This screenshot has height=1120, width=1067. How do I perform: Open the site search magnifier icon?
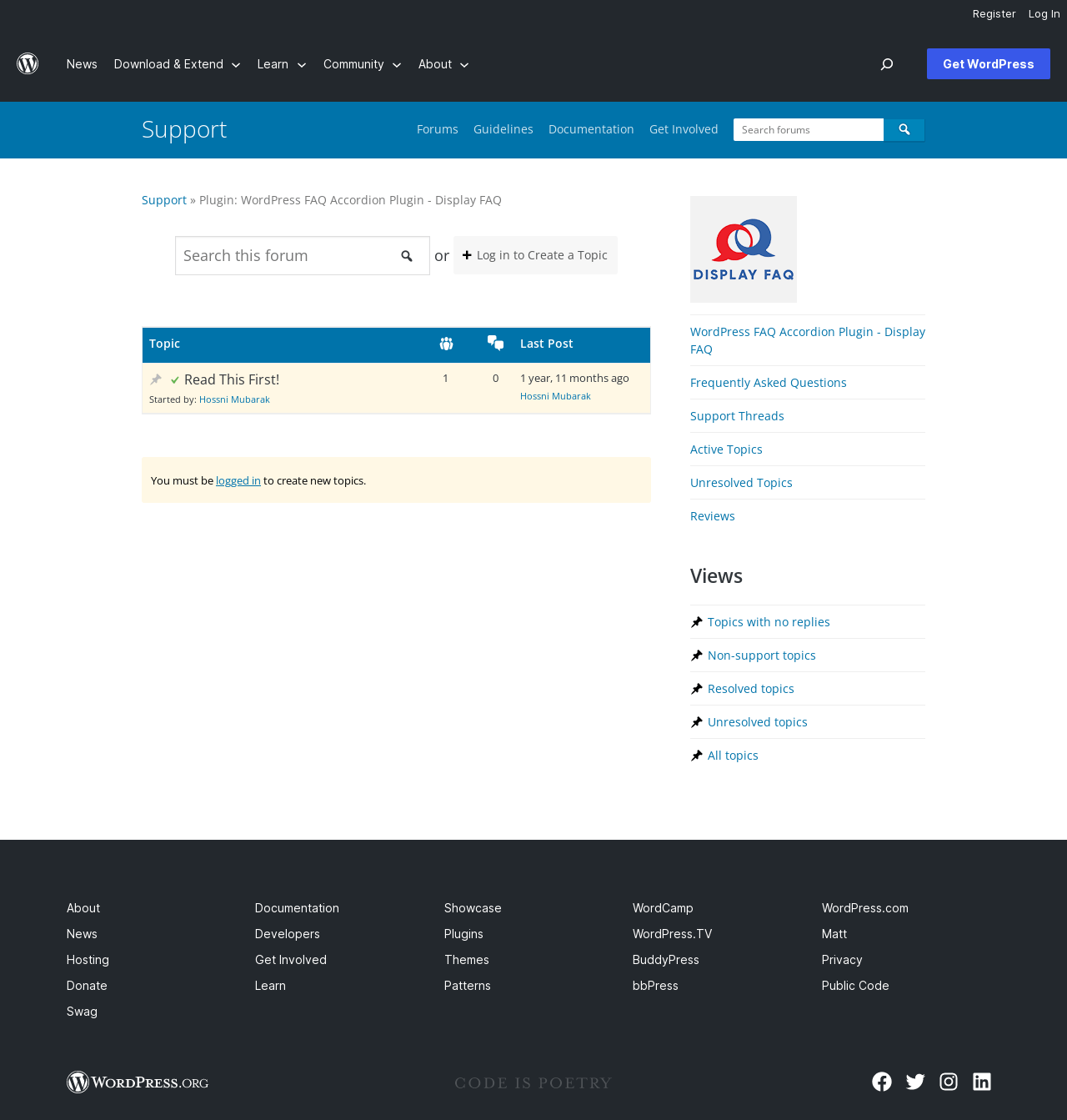887,64
